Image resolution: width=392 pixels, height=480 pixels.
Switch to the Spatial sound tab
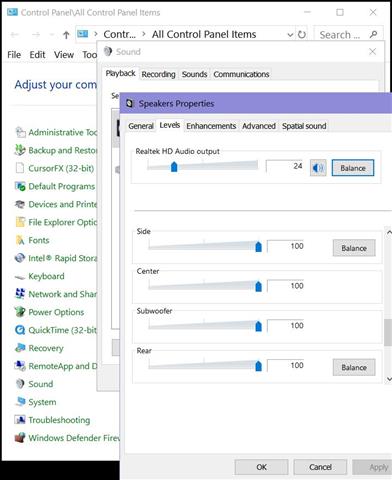pos(304,126)
